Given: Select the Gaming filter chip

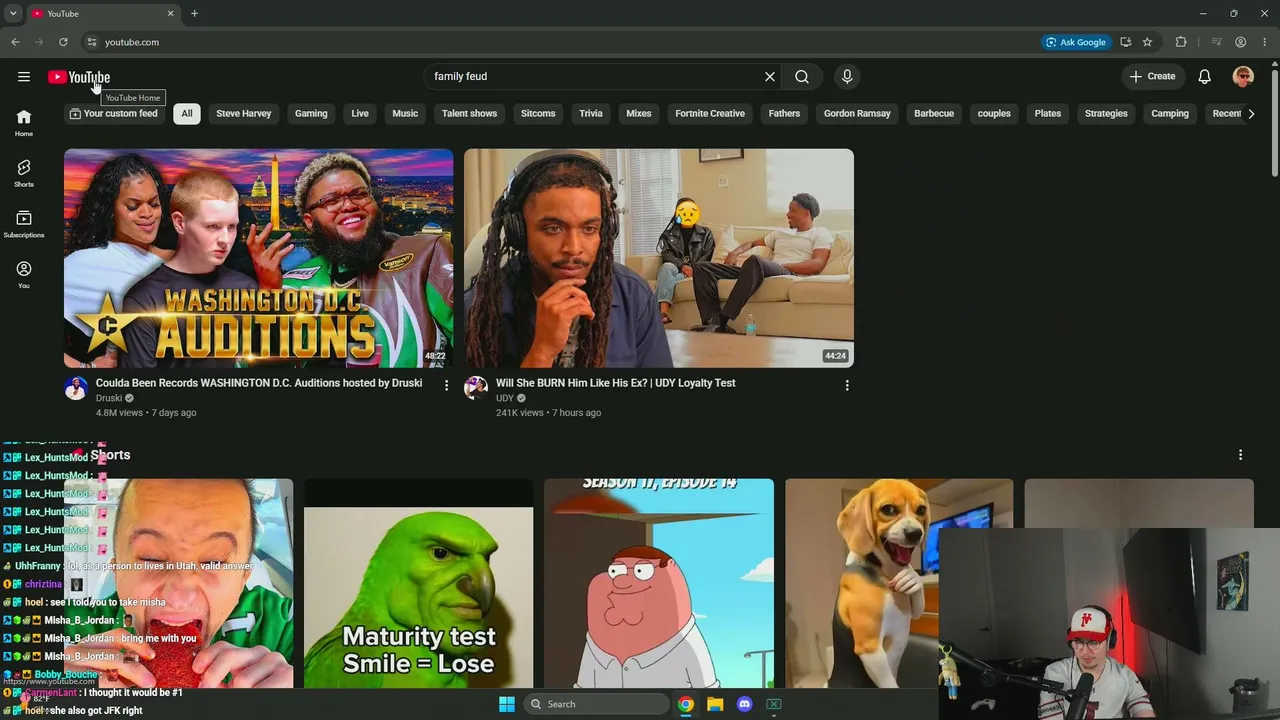Looking at the screenshot, I should click(311, 114).
